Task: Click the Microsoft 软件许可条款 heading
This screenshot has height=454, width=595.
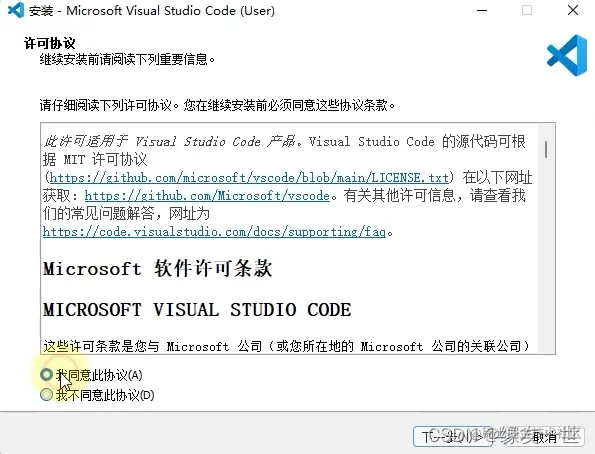Action: [157, 269]
